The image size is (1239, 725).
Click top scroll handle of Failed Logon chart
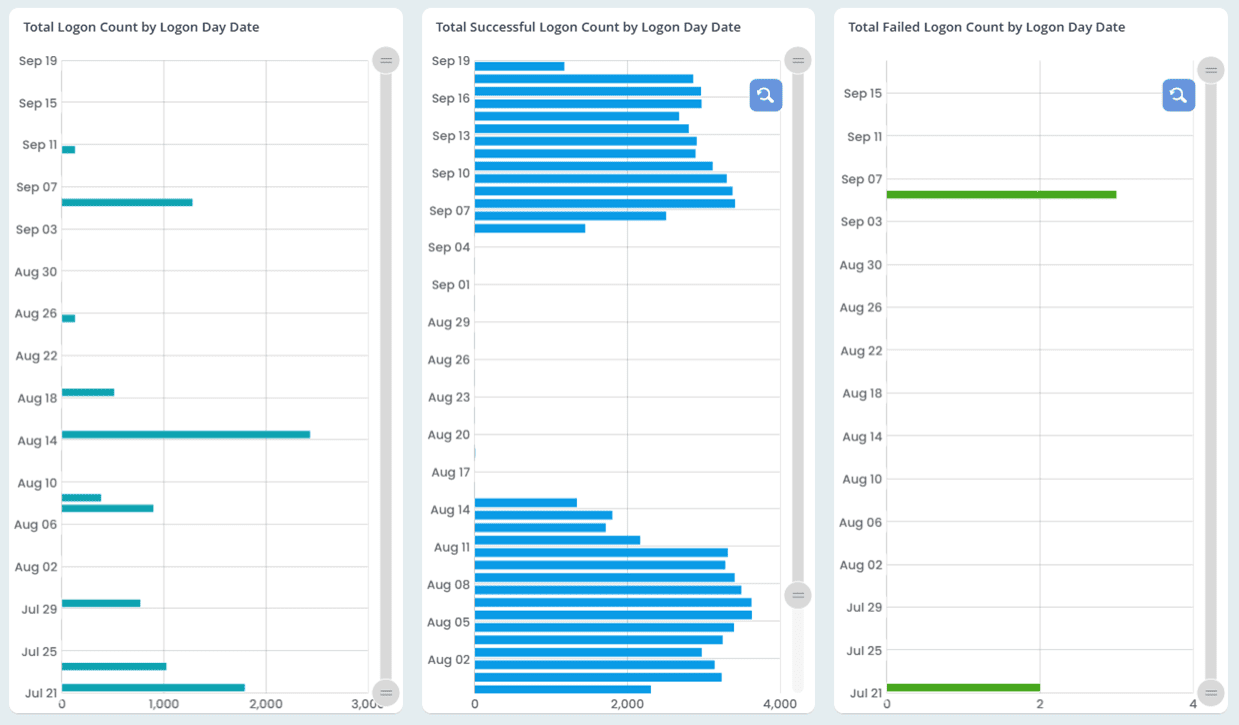pyautogui.click(x=1211, y=70)
